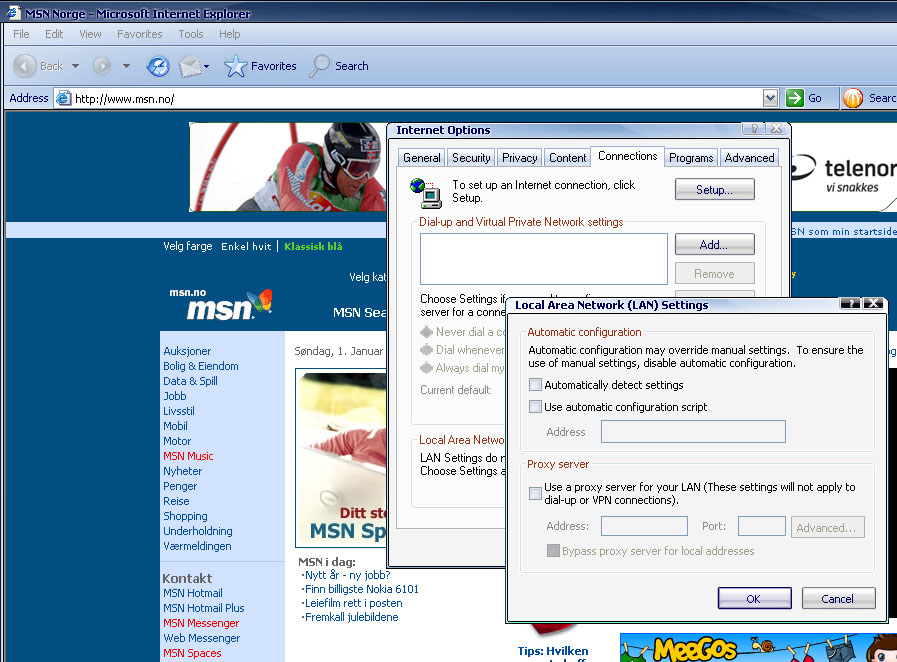The width and height of the screenshot is (897, 662).
Task: Switch to the General tab
Action: click(422, 158)
